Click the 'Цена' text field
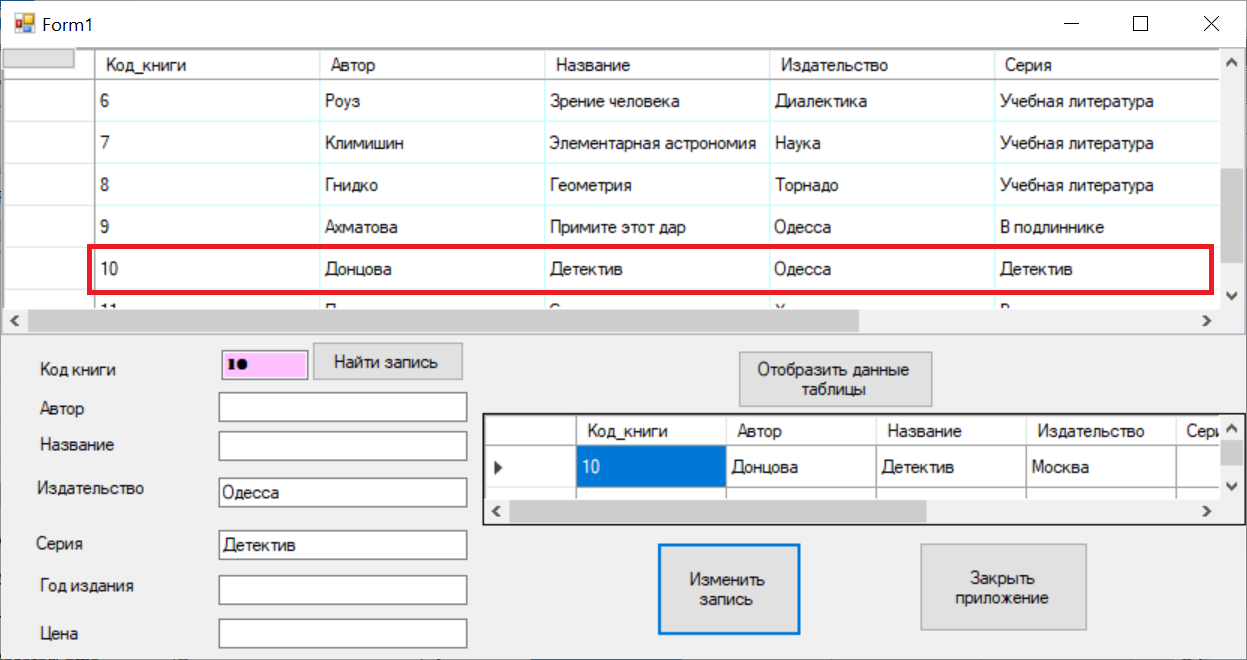 [342, 634]
